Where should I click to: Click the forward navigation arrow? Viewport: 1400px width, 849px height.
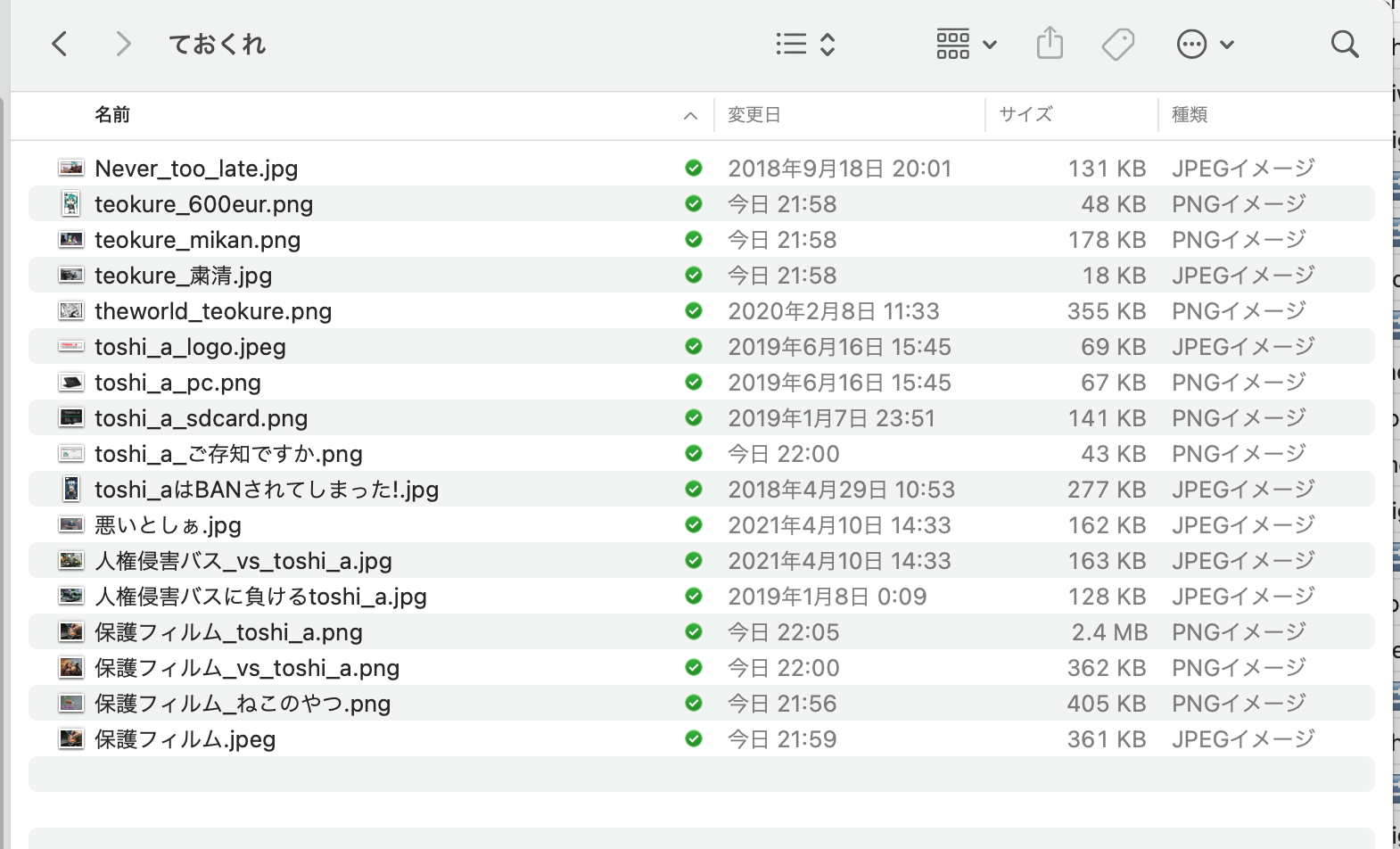[x=123, y=44]
